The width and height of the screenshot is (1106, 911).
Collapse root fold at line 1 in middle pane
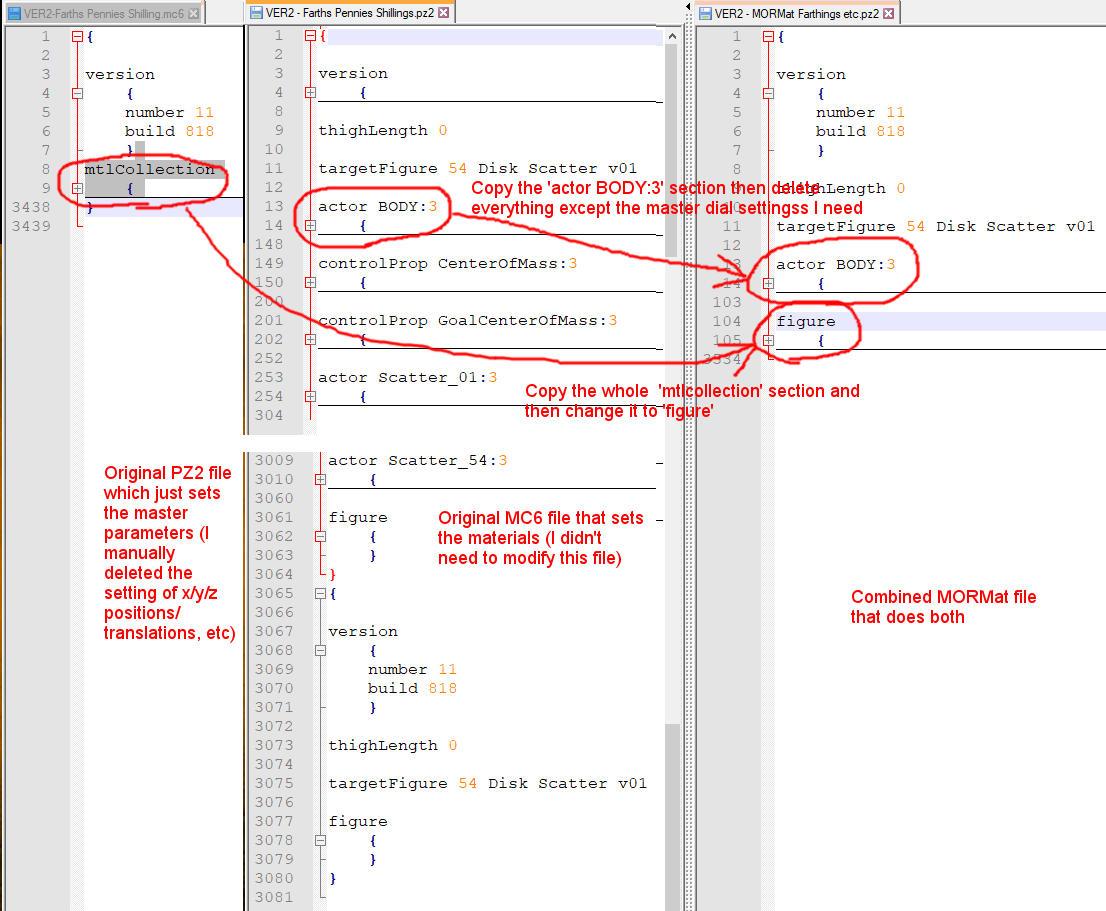tap(310, 35)
